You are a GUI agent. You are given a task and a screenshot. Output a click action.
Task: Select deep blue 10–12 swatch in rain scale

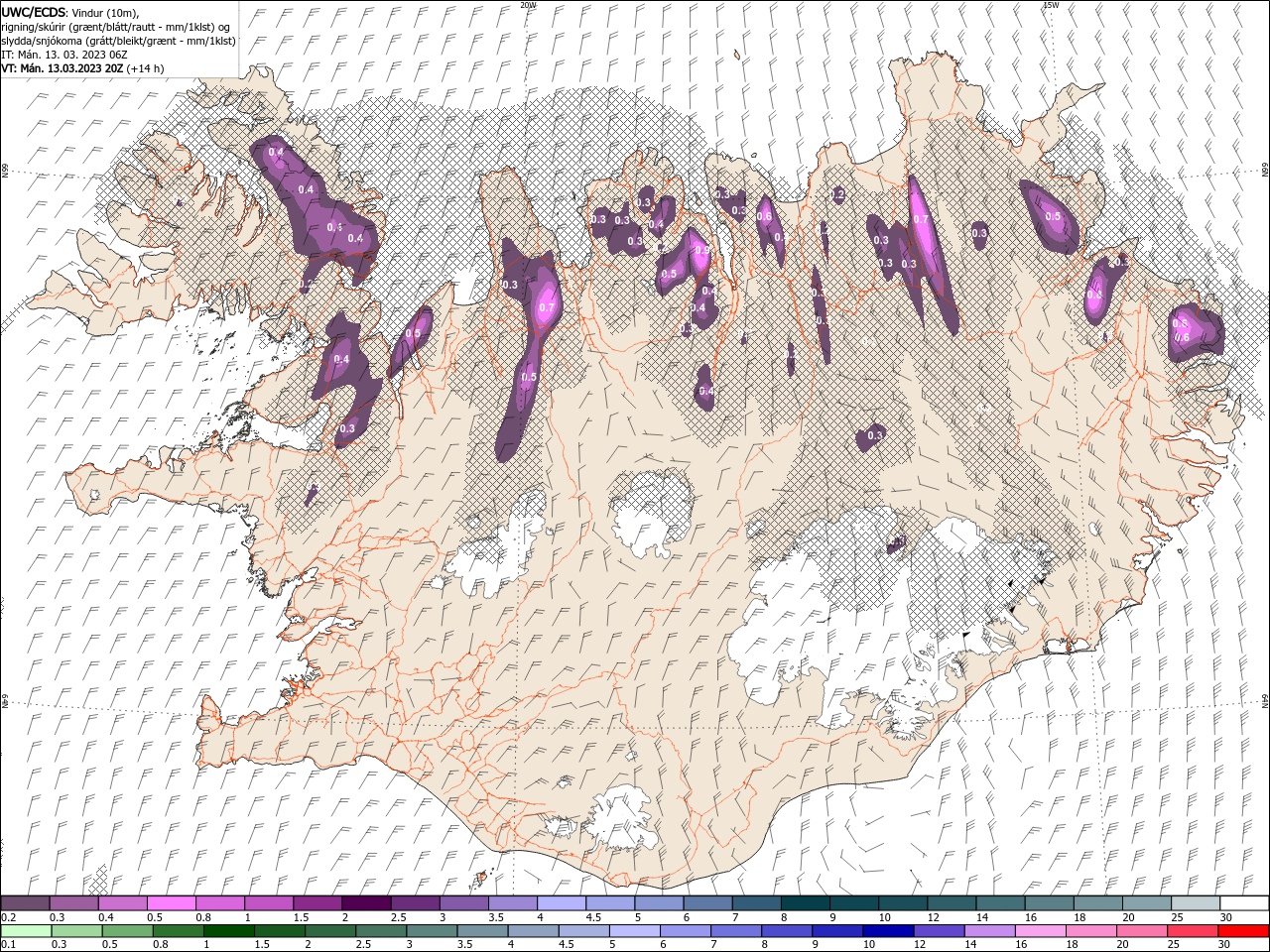pyautogui.click(x=888, y=931)
